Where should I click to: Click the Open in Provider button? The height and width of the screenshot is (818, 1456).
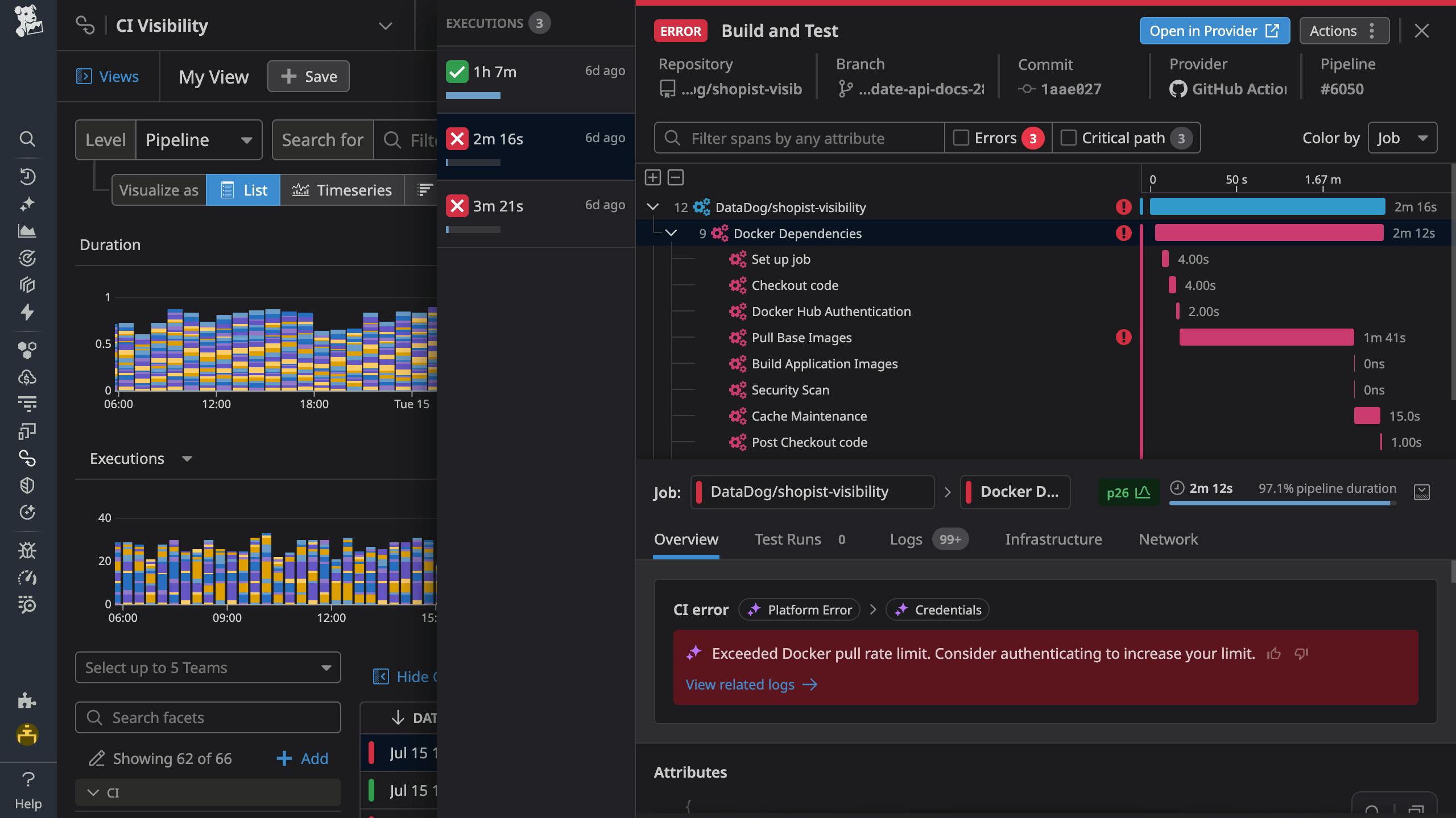(1214, 31)
